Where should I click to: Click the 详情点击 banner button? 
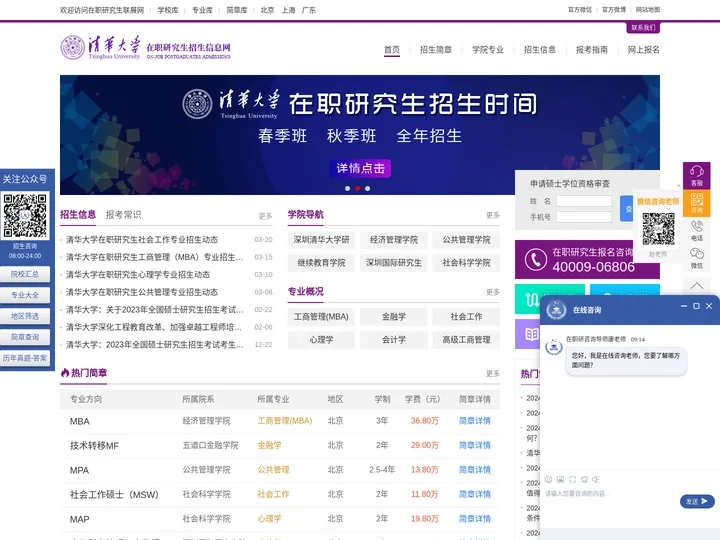[x=360, y=168]
